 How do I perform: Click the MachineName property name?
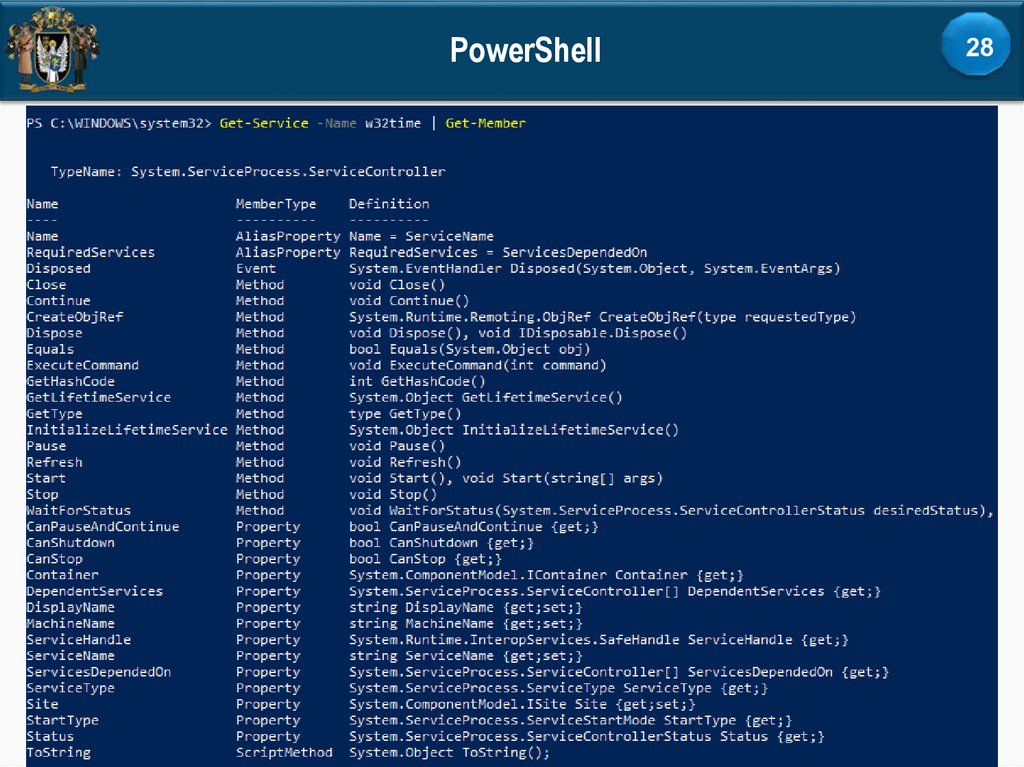71,623
